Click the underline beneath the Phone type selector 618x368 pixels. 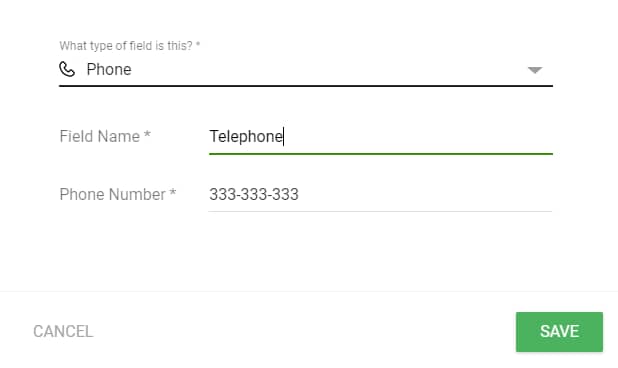[x=306, y=85]
